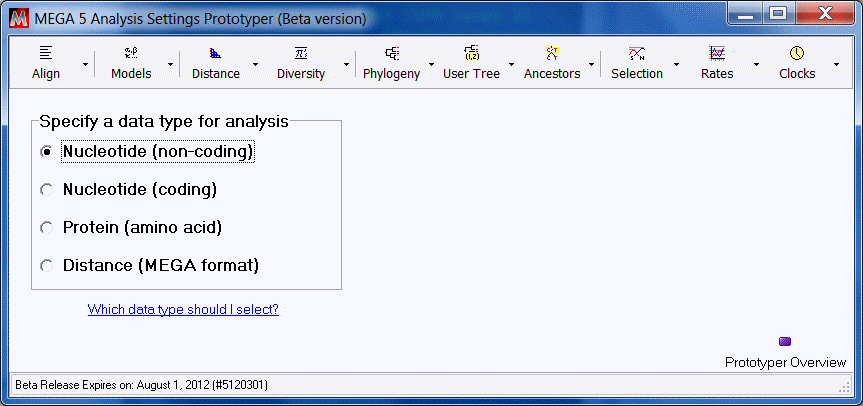Open the Align toolbar icon
This screenshot has height=406, width=863.
pos(46,53)
